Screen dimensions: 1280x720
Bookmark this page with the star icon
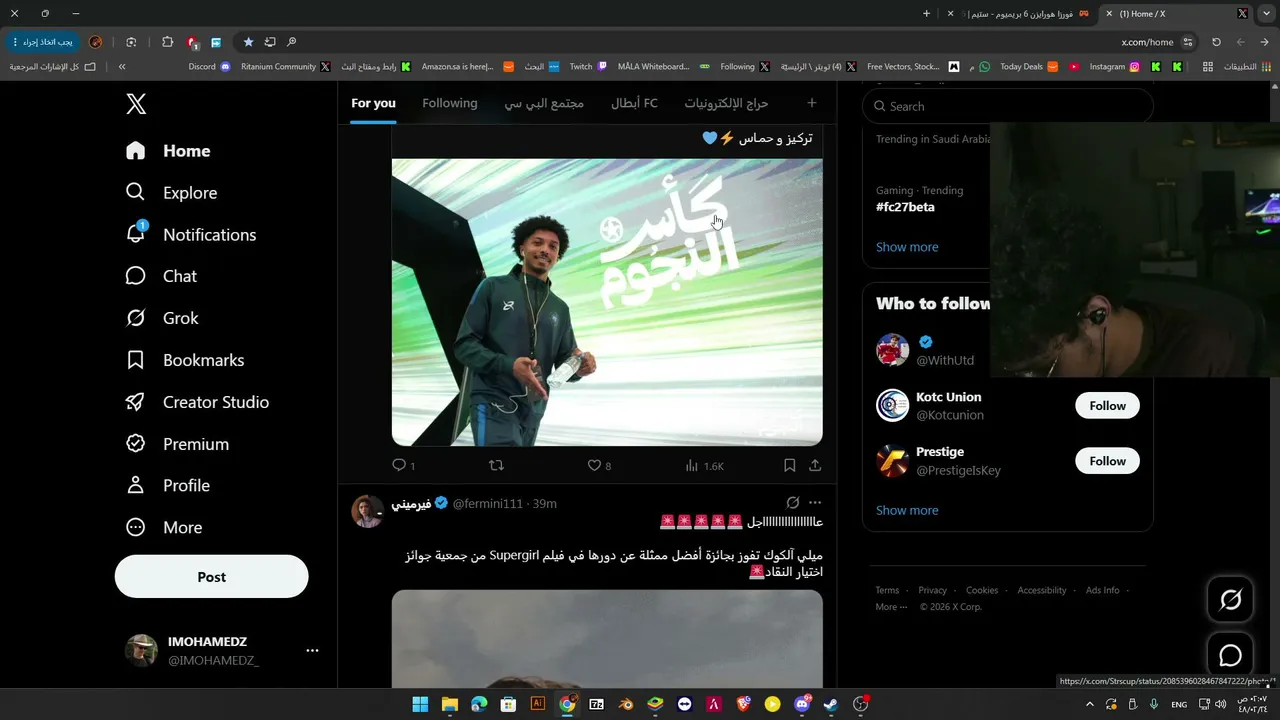click(249, 42)
